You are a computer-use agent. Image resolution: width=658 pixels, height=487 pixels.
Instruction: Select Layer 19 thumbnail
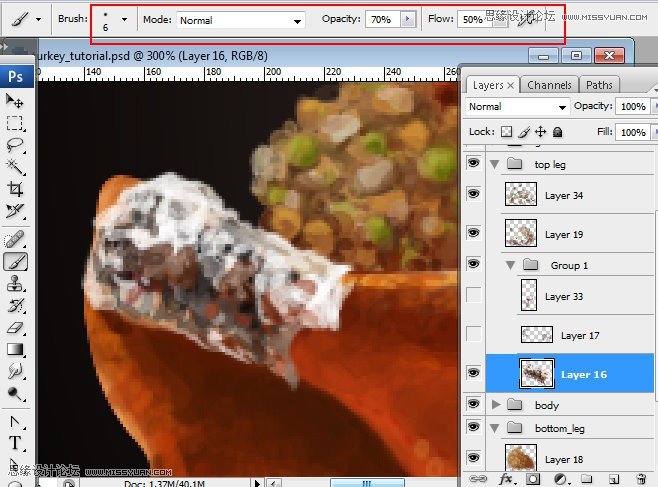tap(521, 233)
